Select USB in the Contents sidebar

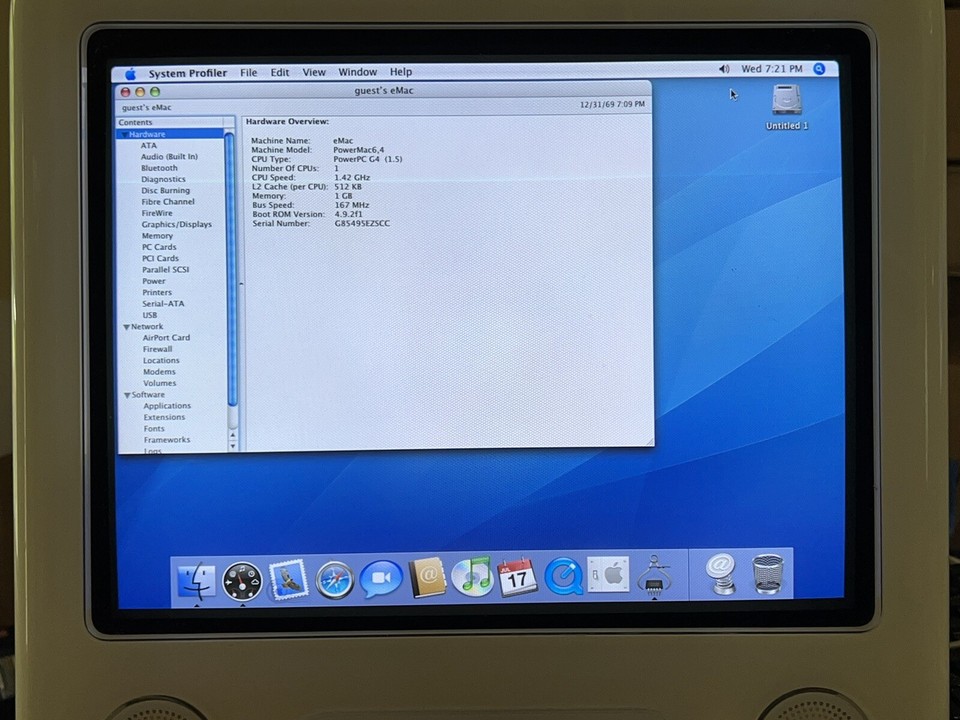pos(150,314)
